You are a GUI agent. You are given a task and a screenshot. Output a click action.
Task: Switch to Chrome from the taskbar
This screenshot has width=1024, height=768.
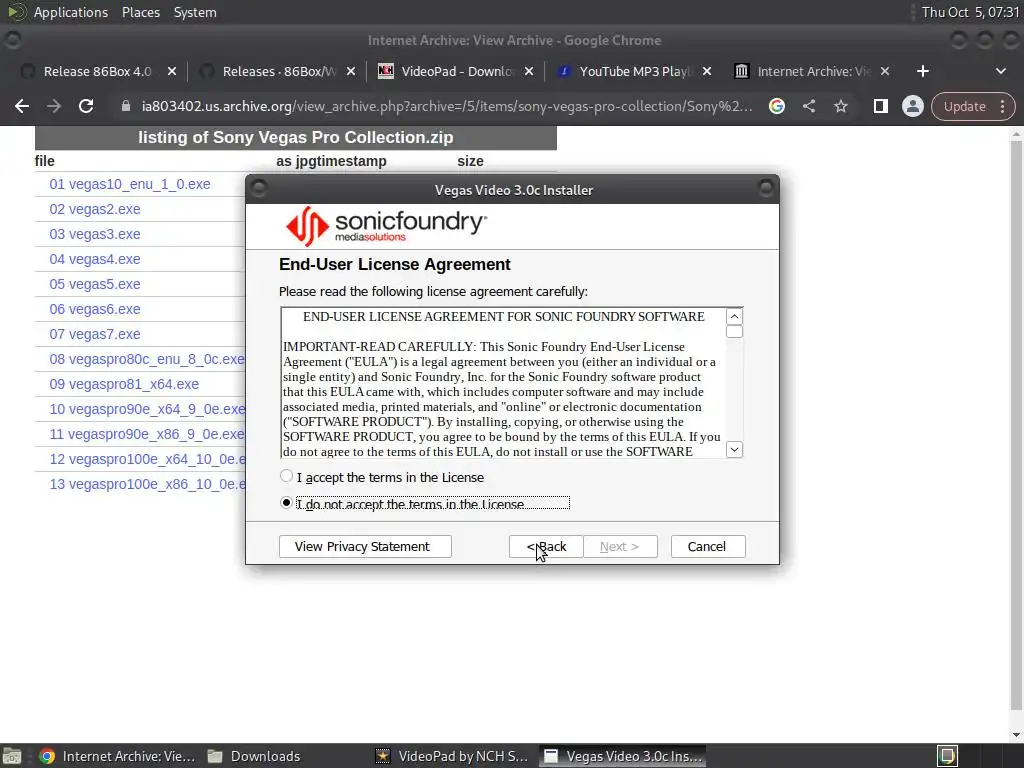coord(118,756)
